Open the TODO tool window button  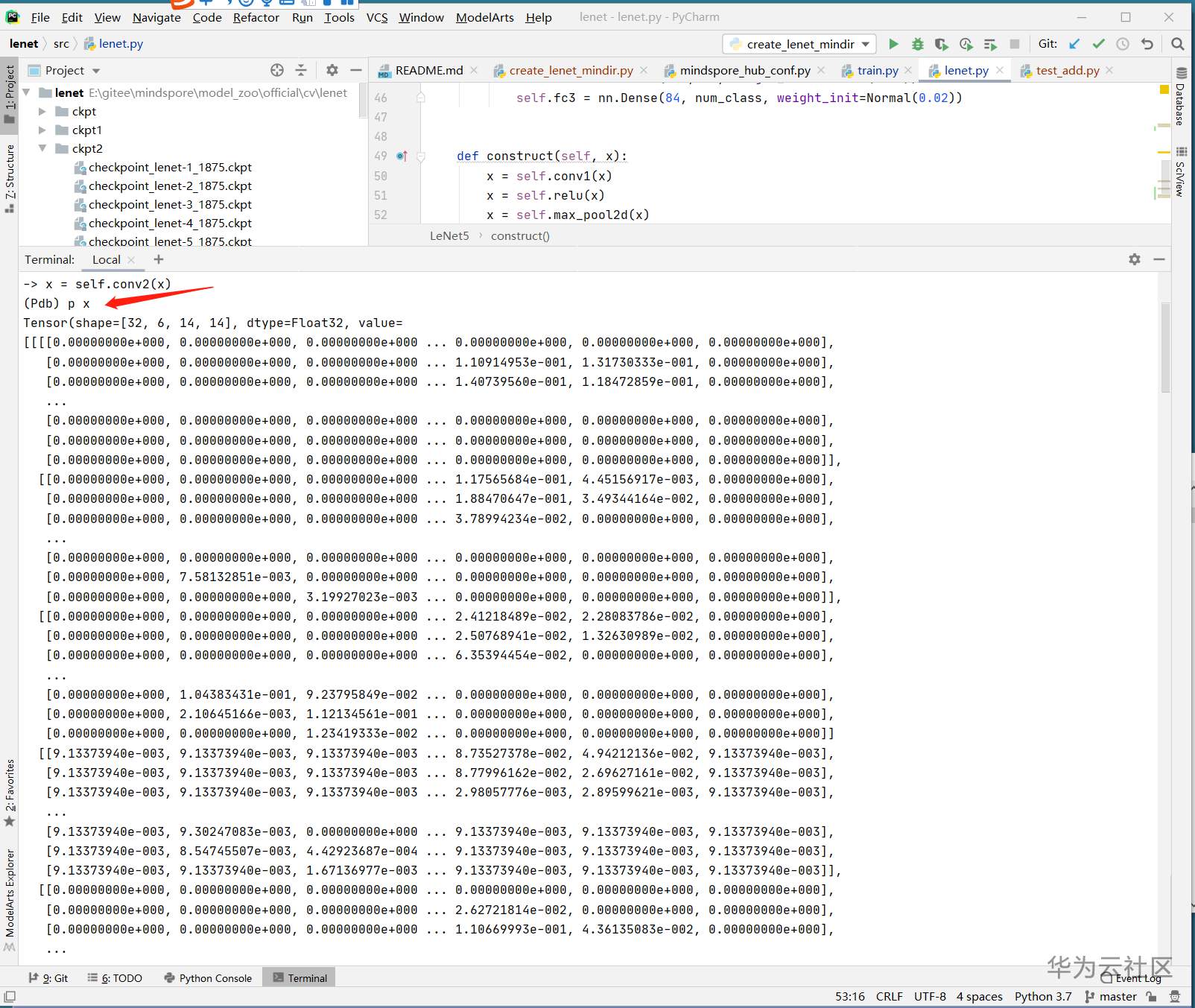[115, 978]
